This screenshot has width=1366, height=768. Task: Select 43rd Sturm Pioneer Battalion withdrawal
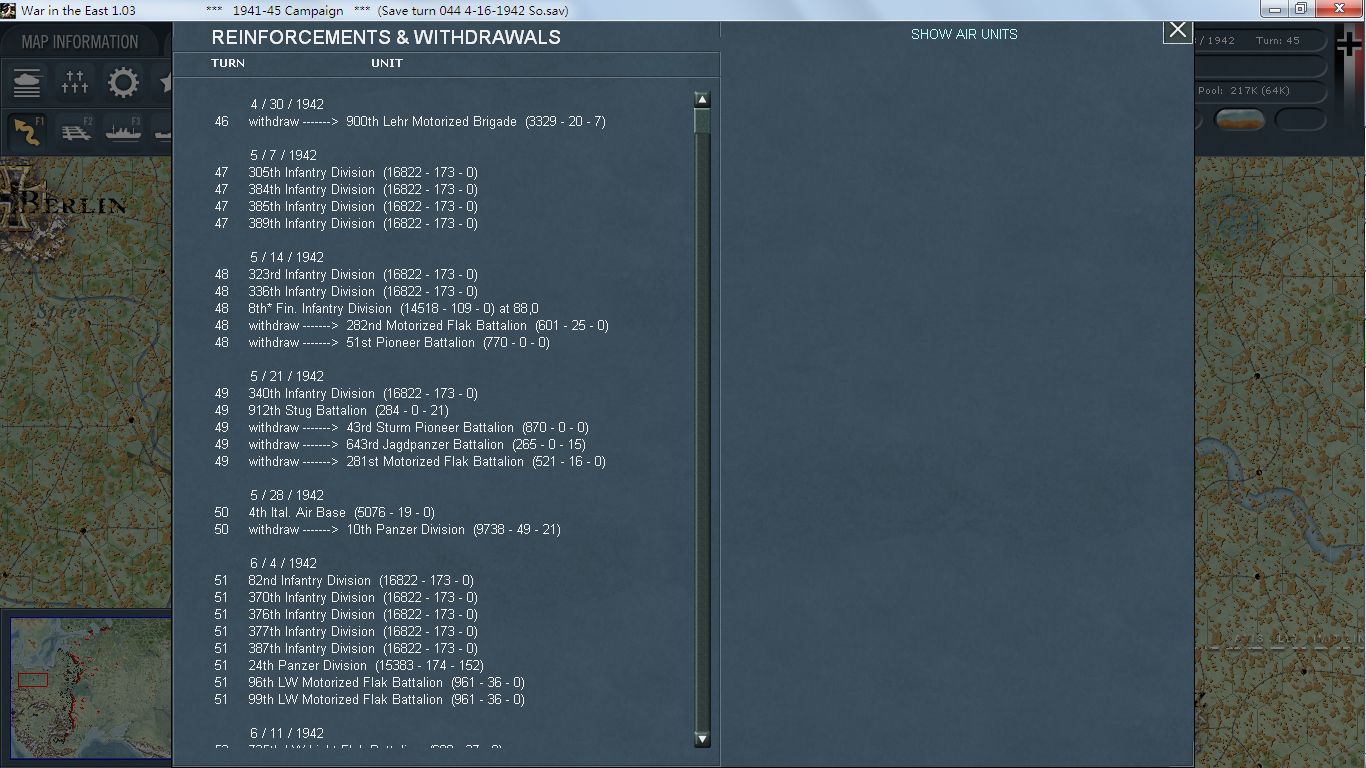point(418,428)
